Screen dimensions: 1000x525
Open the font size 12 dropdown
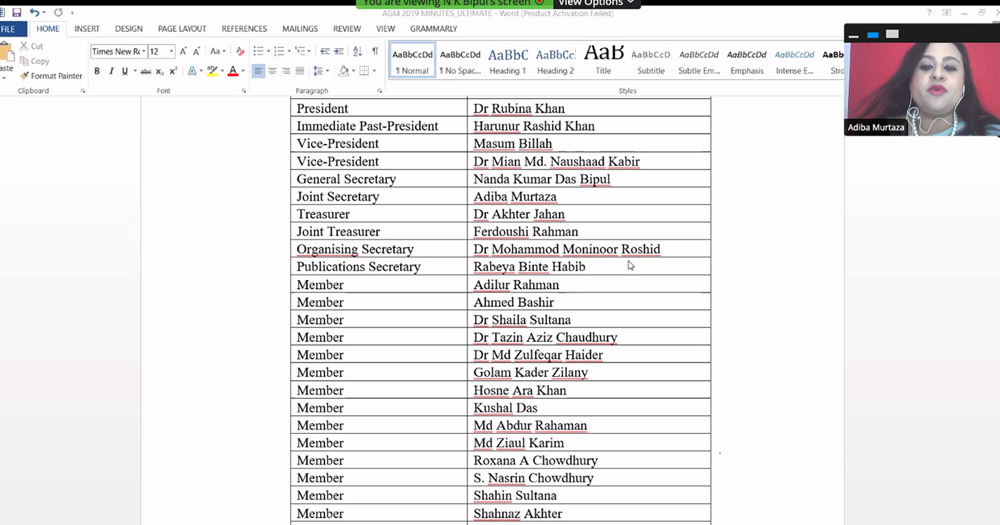click(171, 51)
